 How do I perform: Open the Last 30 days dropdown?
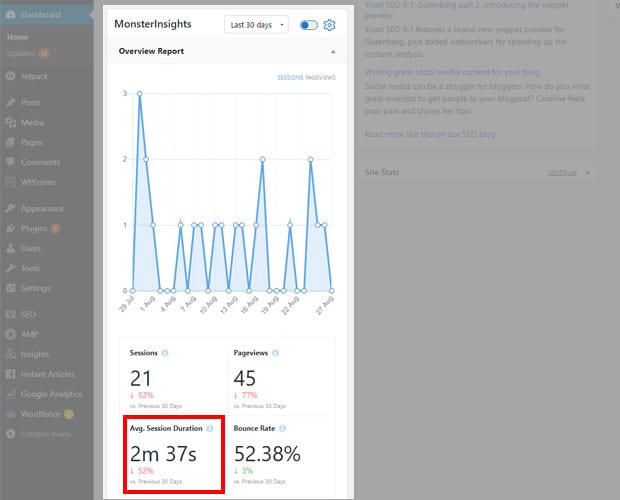256,25
